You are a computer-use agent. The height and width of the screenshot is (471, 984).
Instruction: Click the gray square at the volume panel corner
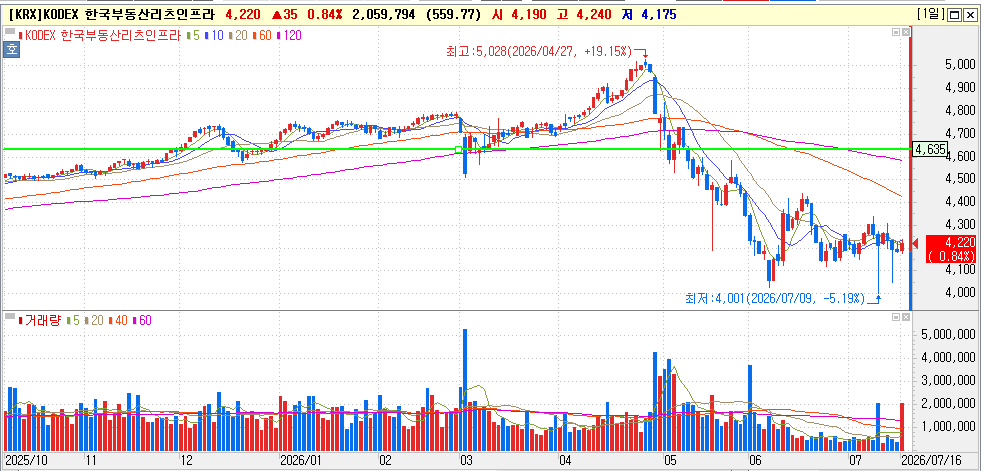[9, 315]
